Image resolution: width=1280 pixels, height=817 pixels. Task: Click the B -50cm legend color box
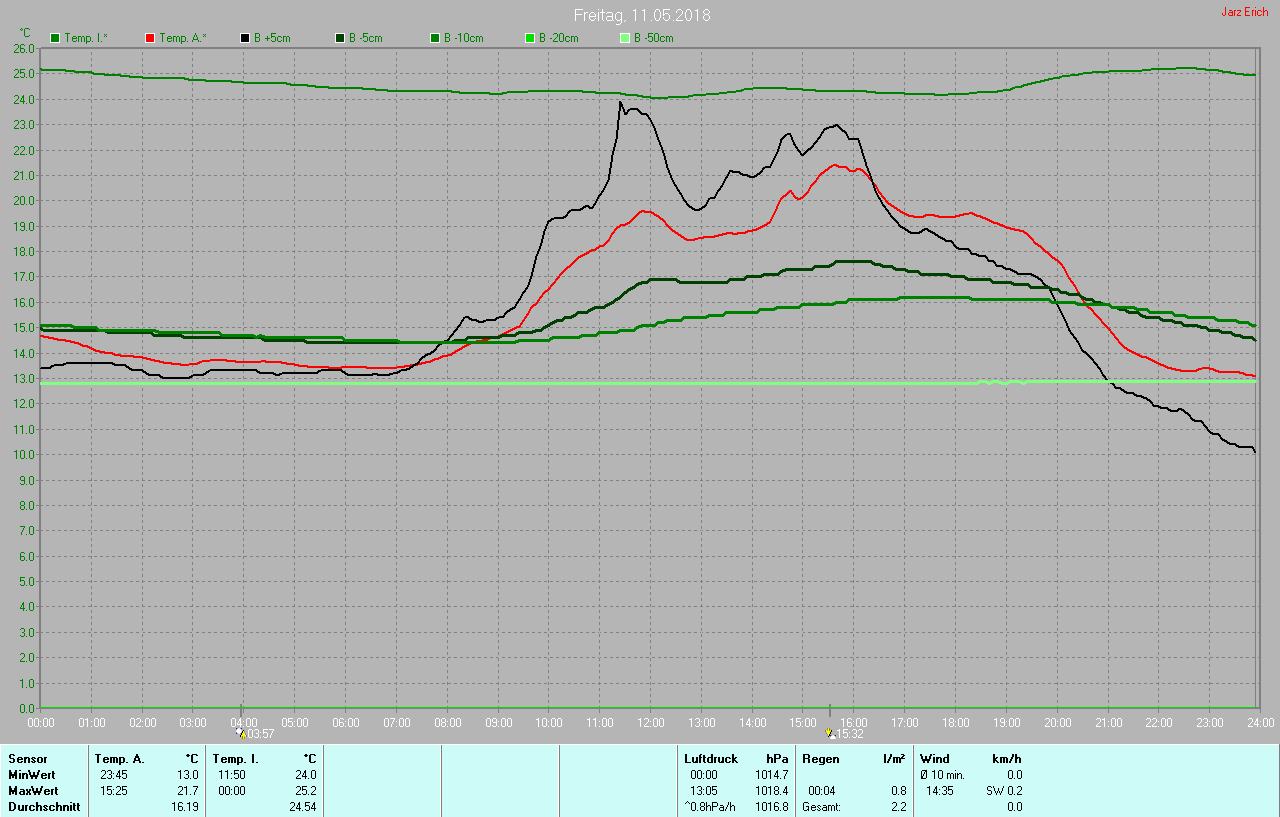click(x=625, y=38)
